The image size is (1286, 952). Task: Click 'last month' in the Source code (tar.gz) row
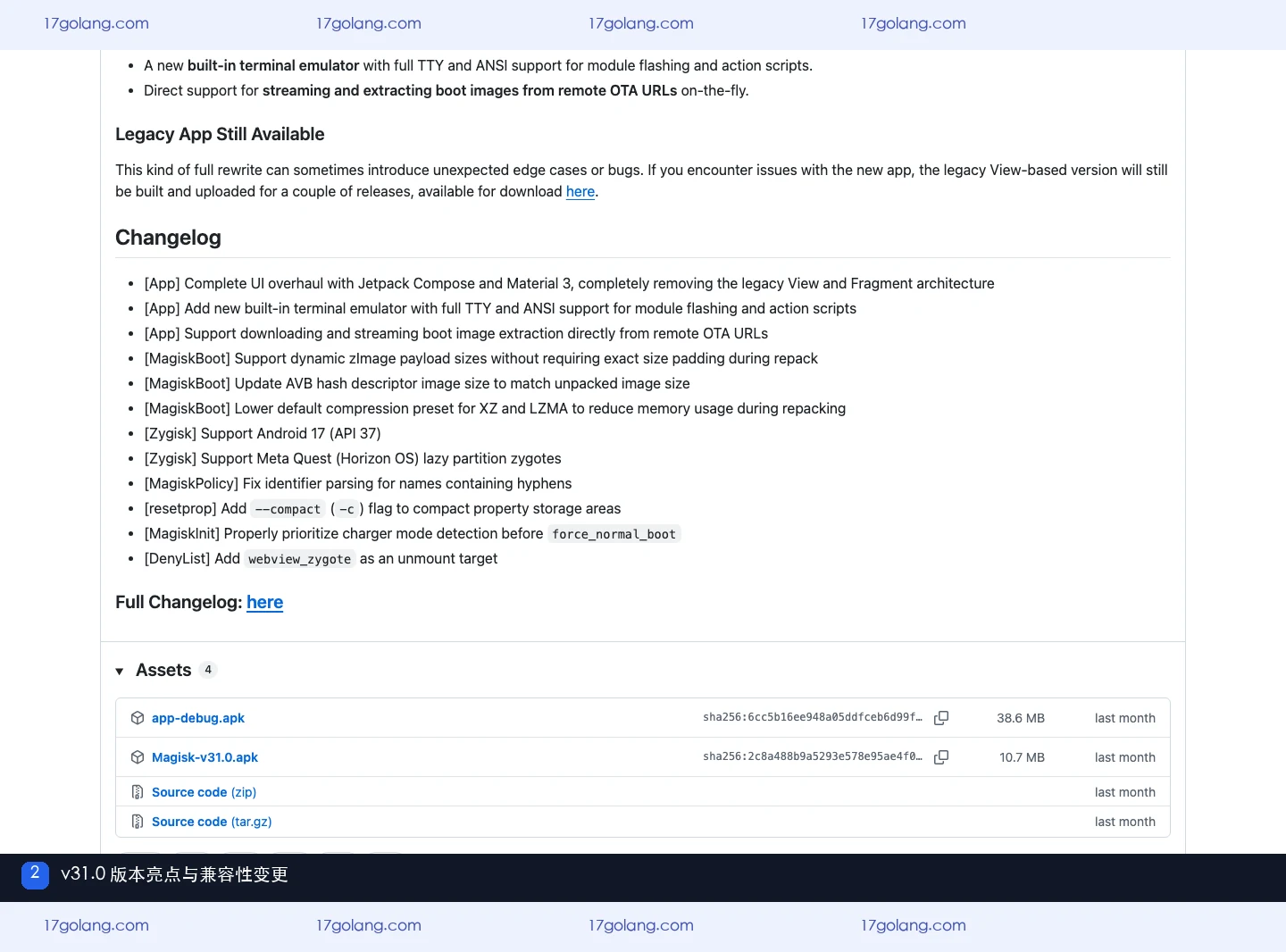click(x=1125, y=822)
